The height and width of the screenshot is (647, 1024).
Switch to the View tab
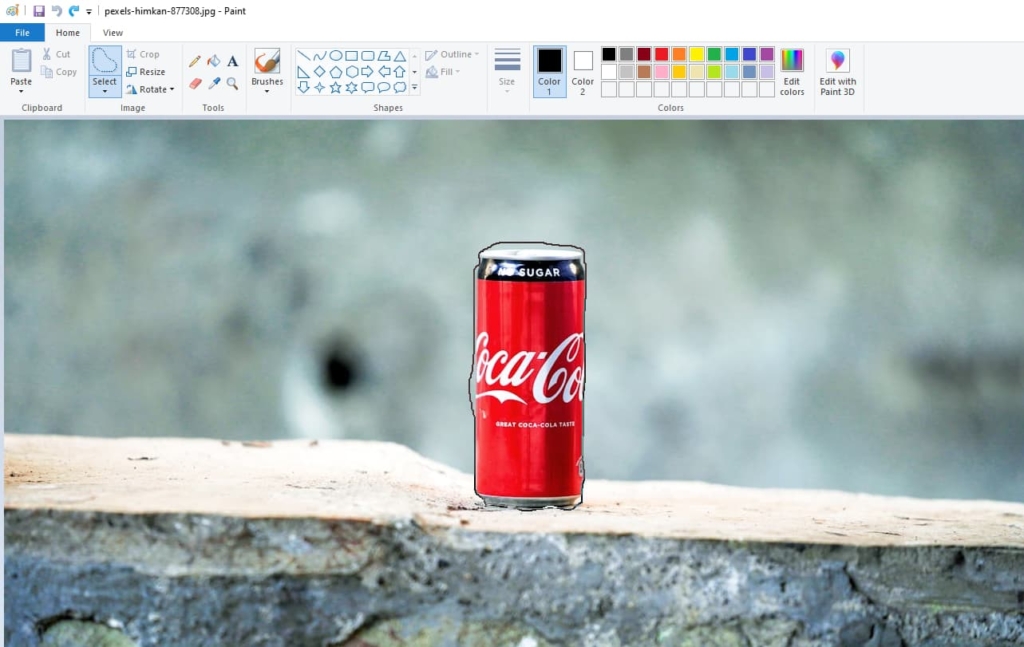[x=112, y=31]
